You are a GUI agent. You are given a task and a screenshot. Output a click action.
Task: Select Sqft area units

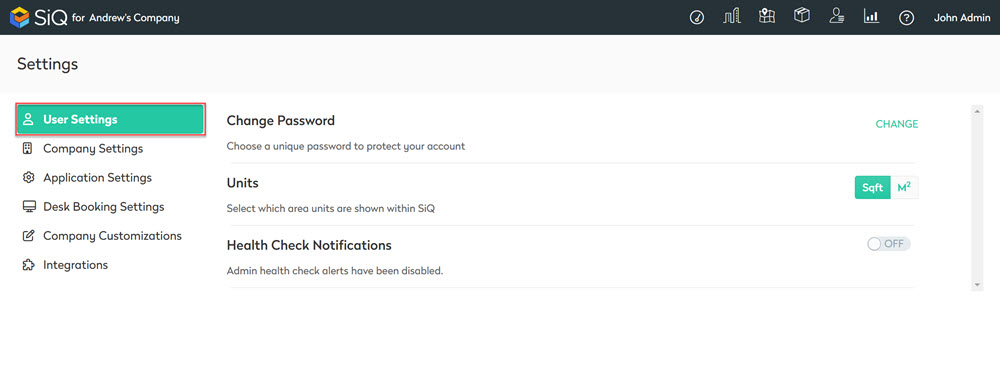872,188
